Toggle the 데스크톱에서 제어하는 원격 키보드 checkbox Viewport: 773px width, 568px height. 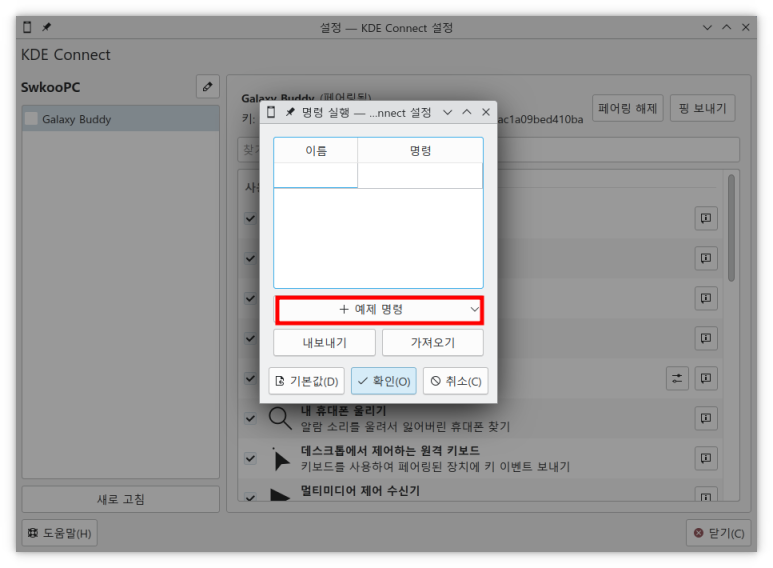click(250, 458)
